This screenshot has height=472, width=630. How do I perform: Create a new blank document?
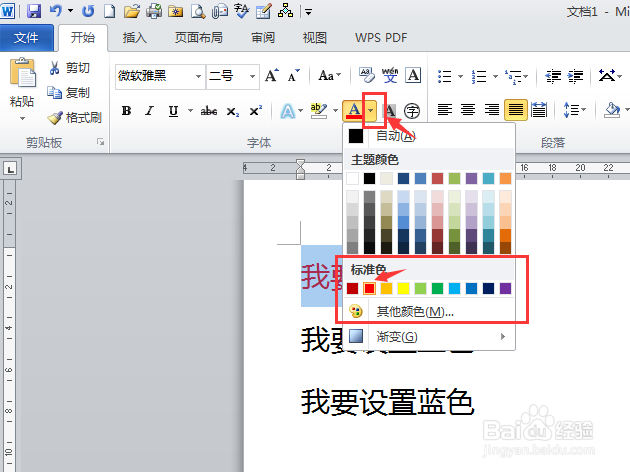coord(109,11)
